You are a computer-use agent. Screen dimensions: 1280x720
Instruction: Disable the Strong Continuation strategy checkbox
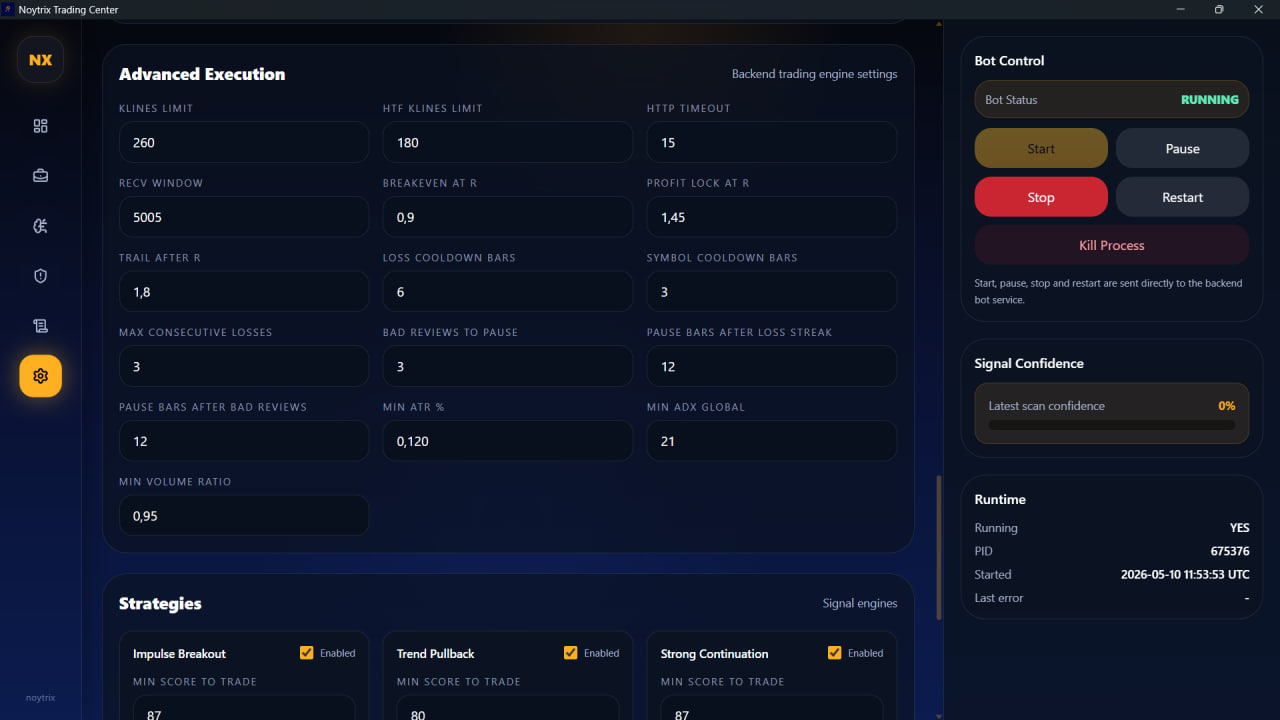pos(835,653)
